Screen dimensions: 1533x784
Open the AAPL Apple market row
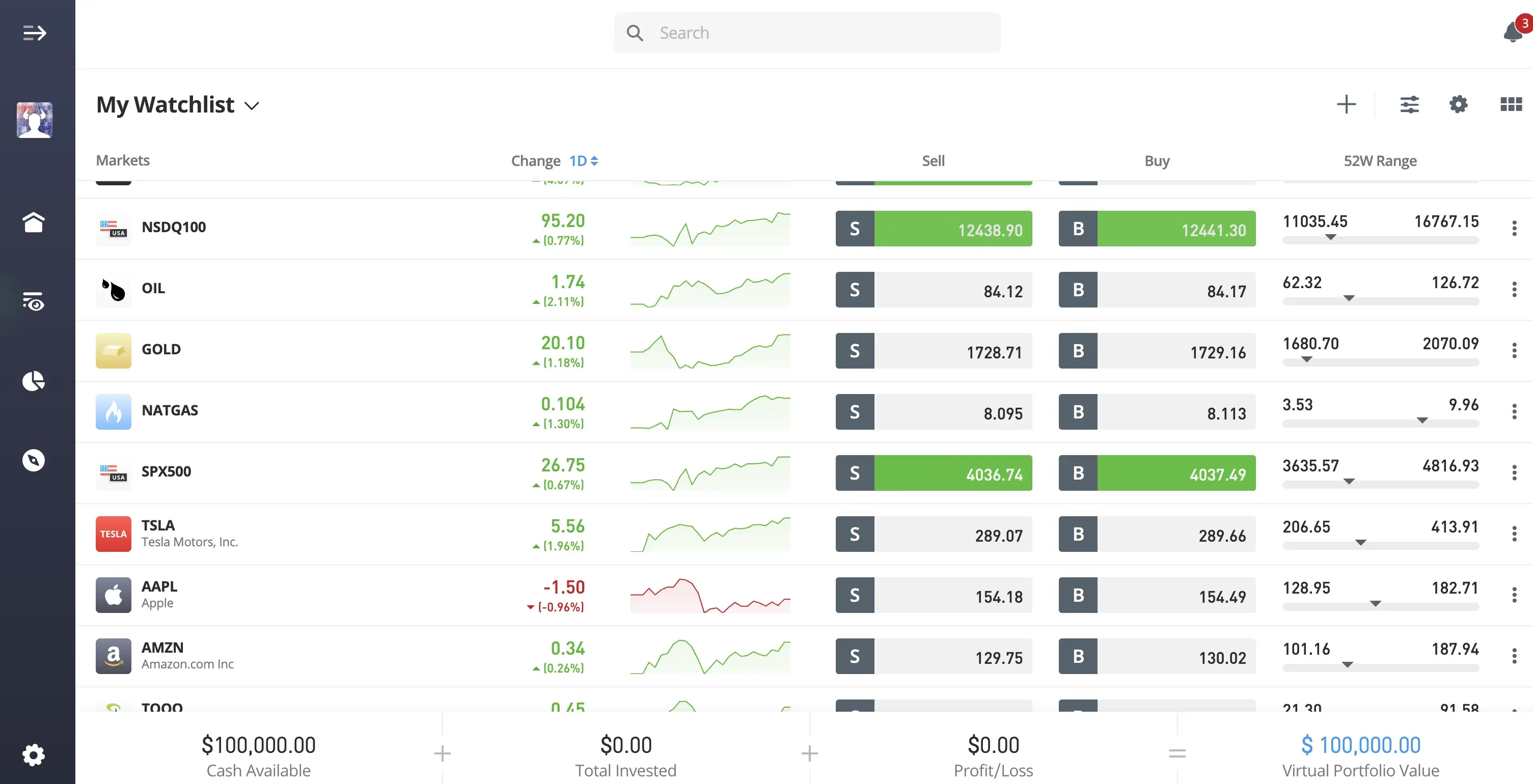tap(159, 594)
